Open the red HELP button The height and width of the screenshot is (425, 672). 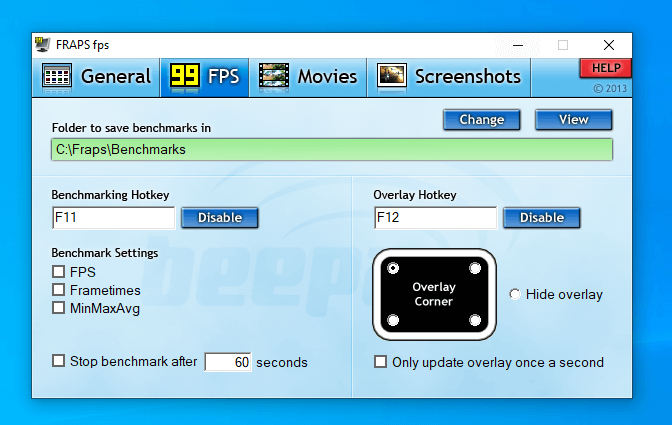click(x=606, y=68)
